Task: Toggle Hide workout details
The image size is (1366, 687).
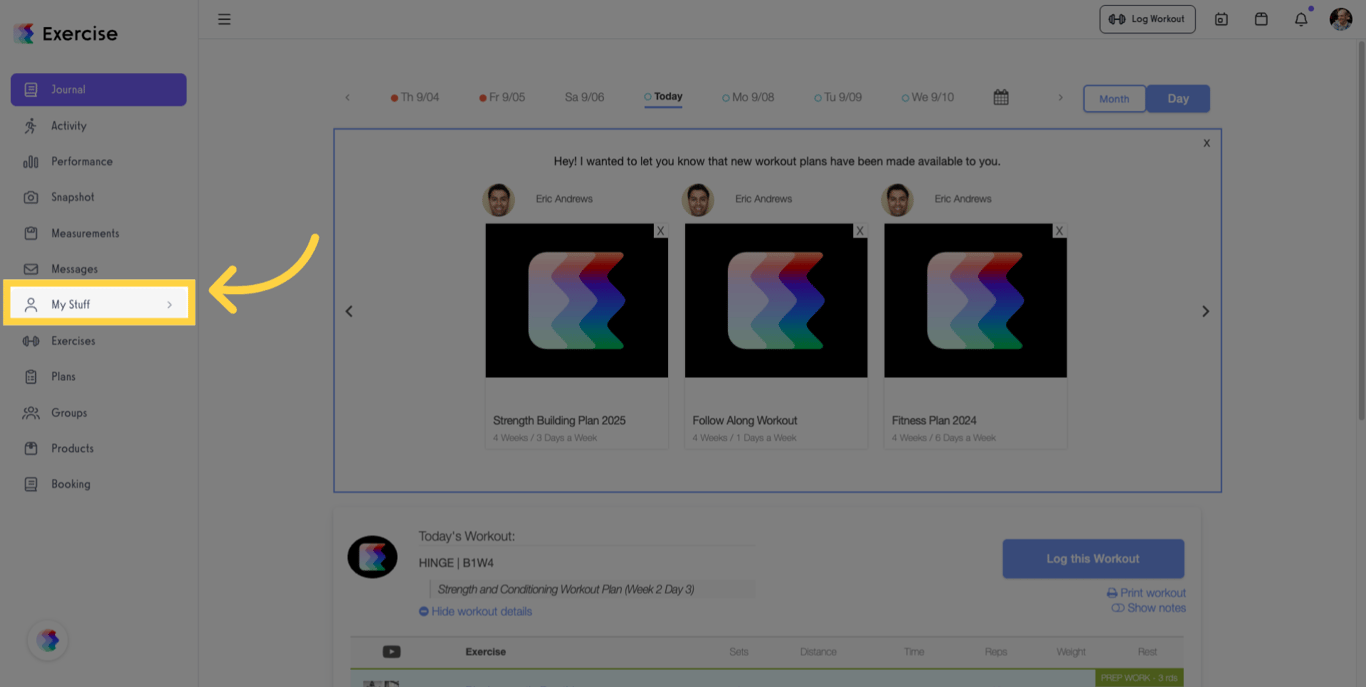Action: 475,612
